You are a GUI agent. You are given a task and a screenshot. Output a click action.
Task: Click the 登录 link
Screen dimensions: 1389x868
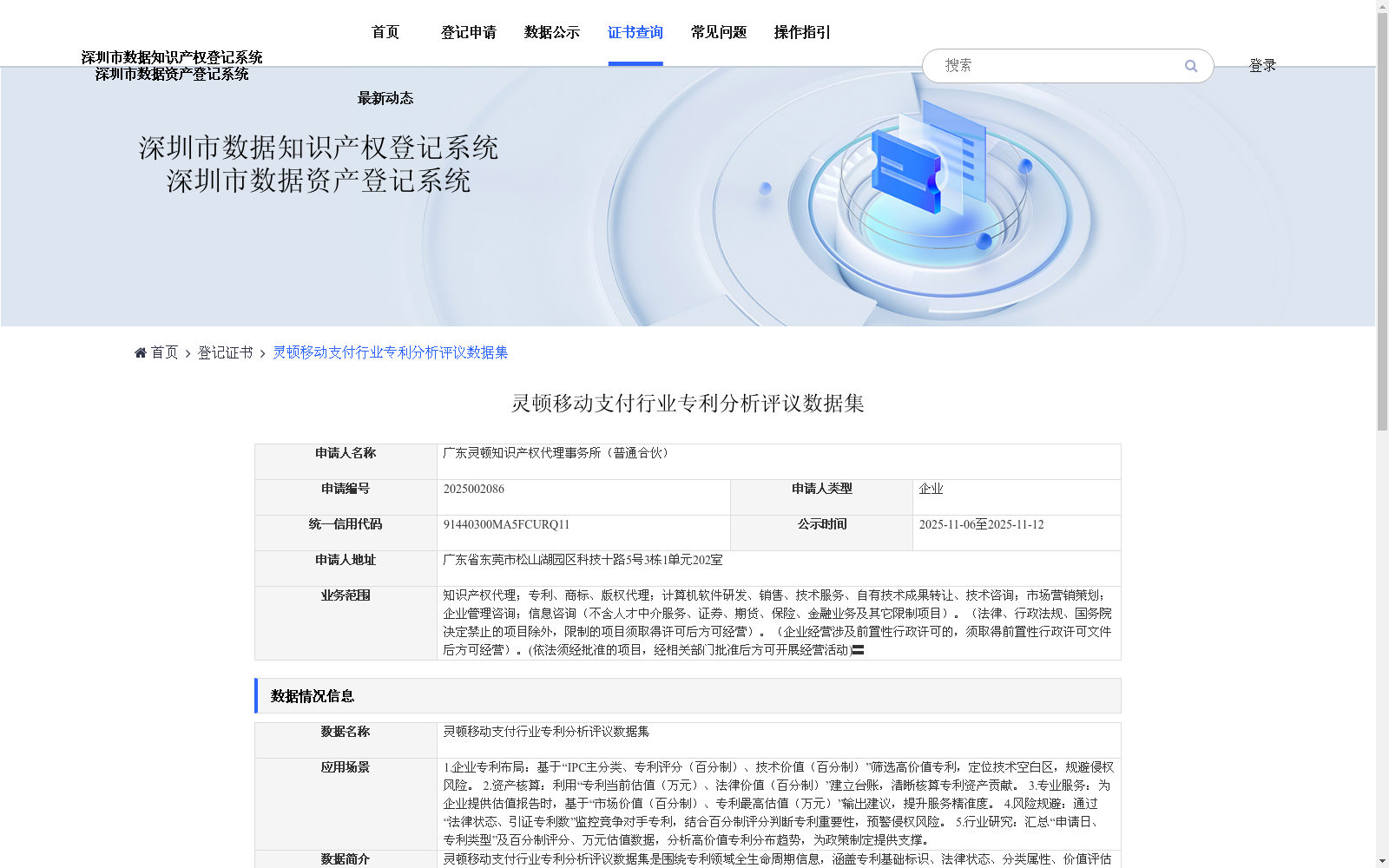pos(1262,66)
